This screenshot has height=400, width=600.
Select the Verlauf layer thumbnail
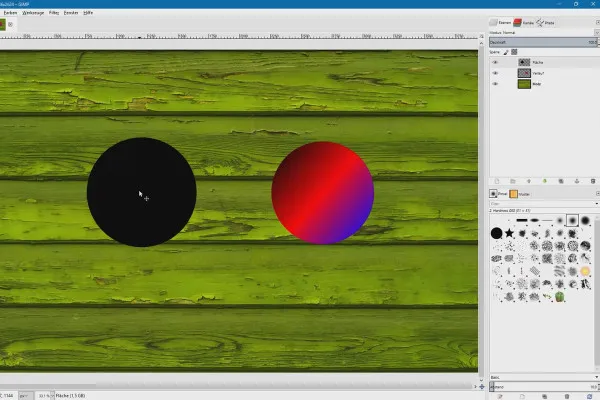click(523, 73)
